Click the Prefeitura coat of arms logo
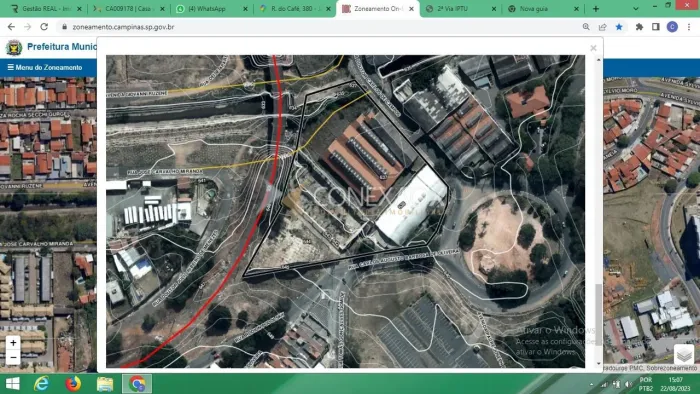The image size is (700, 394). 14,47
